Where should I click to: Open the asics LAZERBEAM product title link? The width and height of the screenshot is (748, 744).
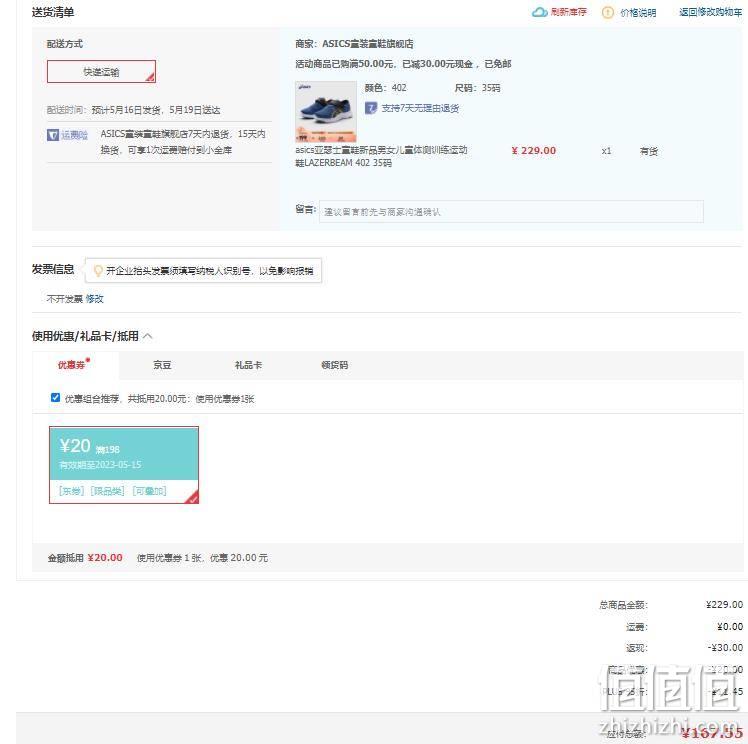tap(381, 156)
